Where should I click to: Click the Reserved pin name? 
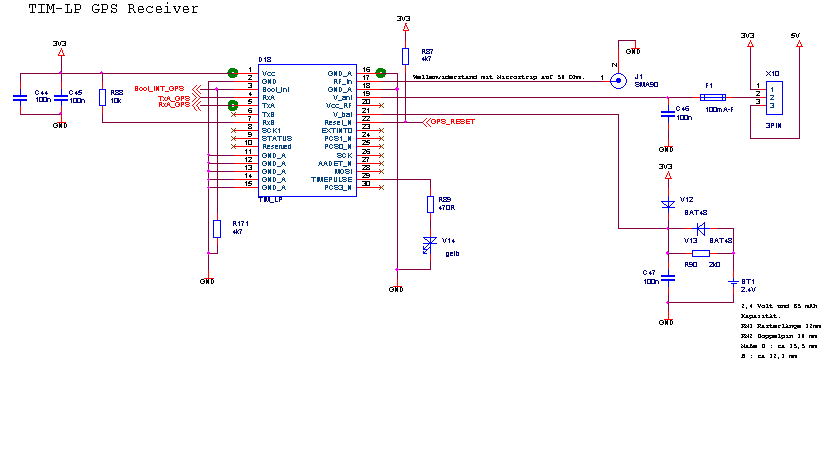click(x=276, y=147)
